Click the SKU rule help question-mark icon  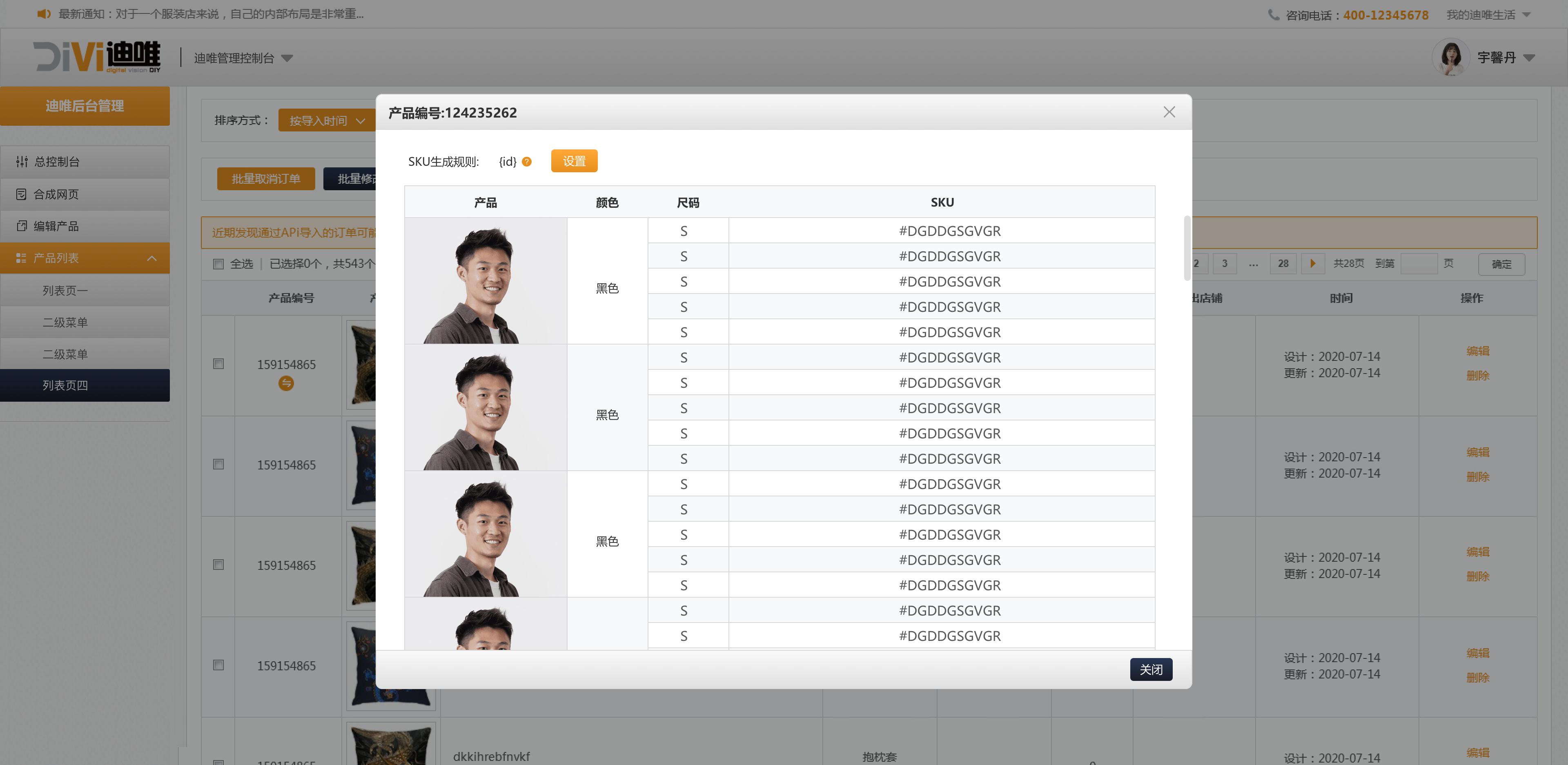(526, 161)
